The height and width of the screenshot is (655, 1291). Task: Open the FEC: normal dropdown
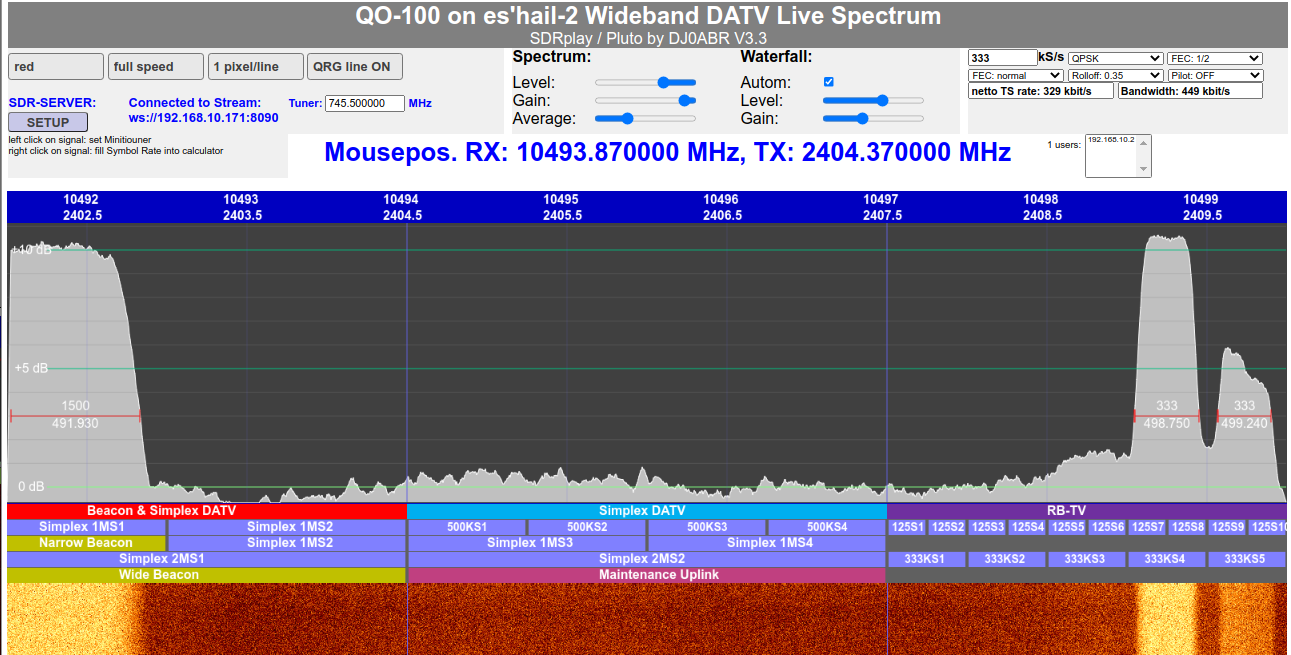(1016, 76)
